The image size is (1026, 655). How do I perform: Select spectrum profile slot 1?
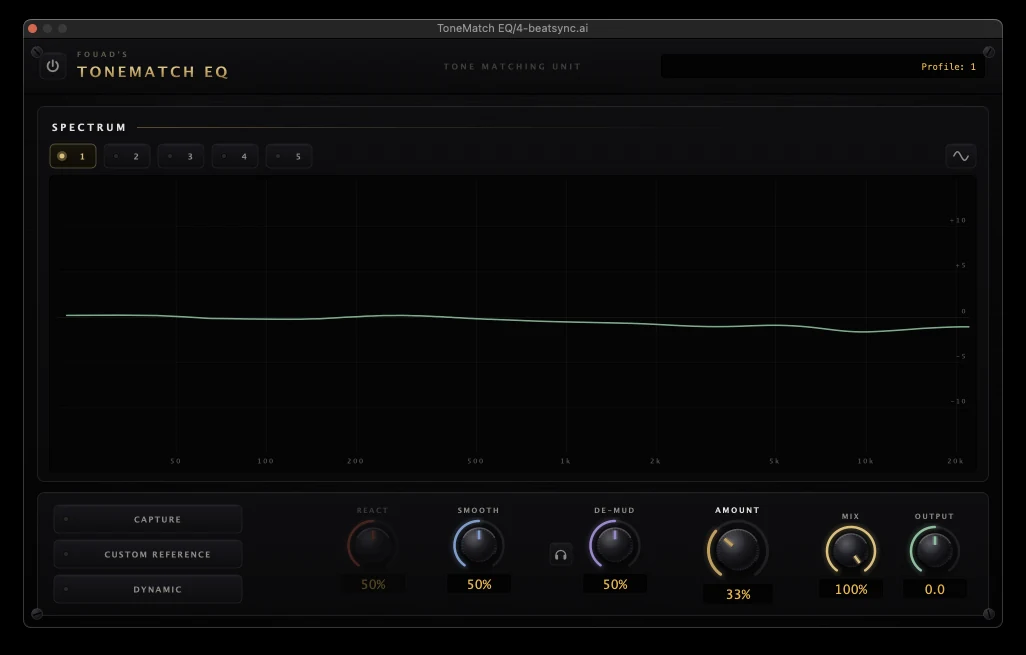[73, 156]
